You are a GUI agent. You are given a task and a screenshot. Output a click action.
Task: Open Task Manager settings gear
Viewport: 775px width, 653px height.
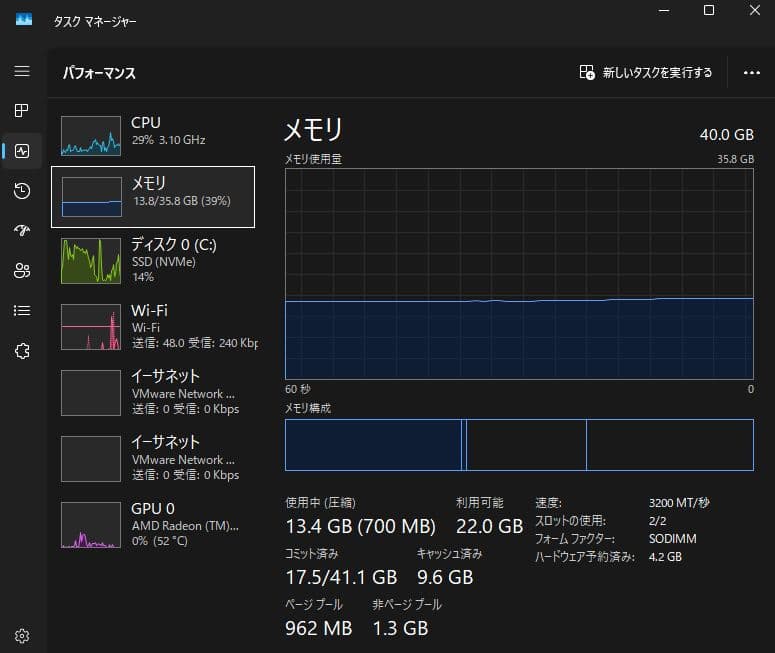point(22,636)
